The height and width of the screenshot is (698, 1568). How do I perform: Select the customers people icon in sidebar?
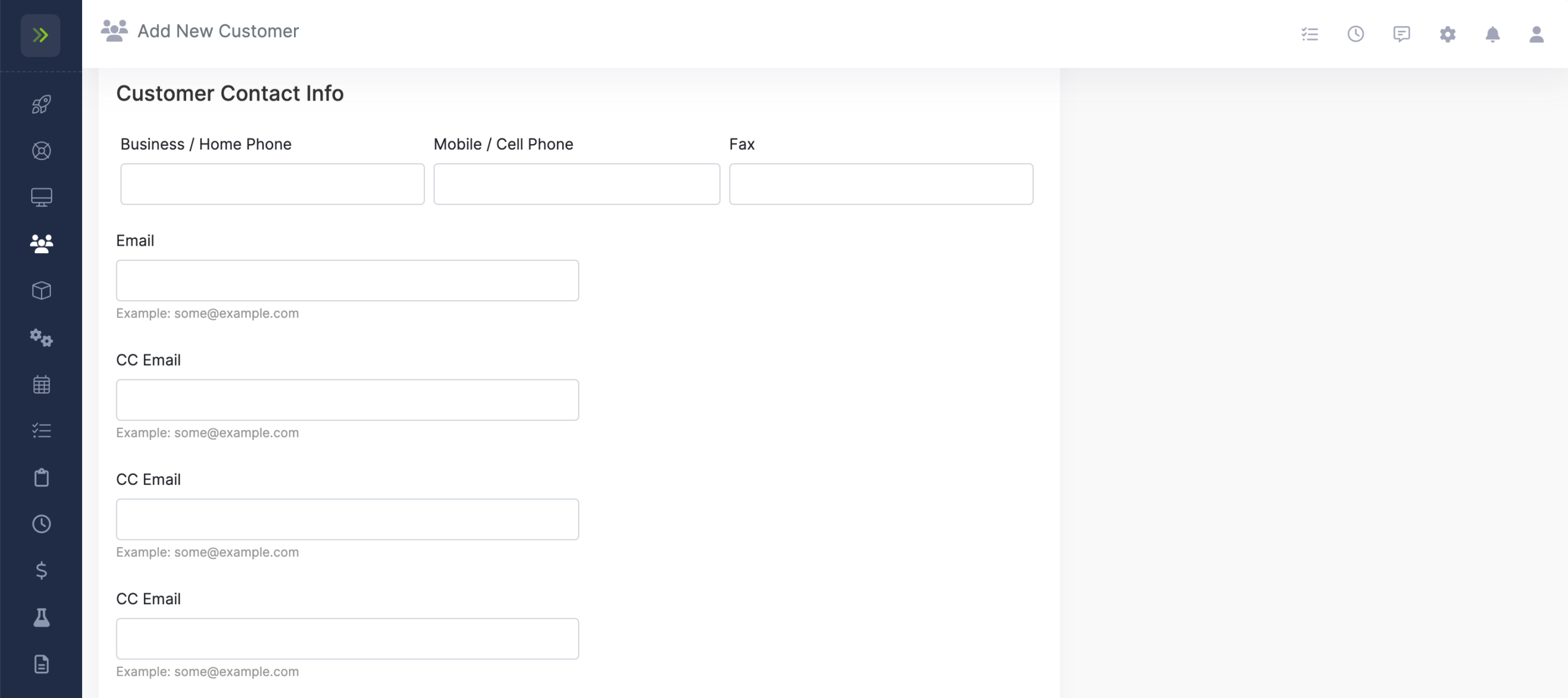pos(41,244)
